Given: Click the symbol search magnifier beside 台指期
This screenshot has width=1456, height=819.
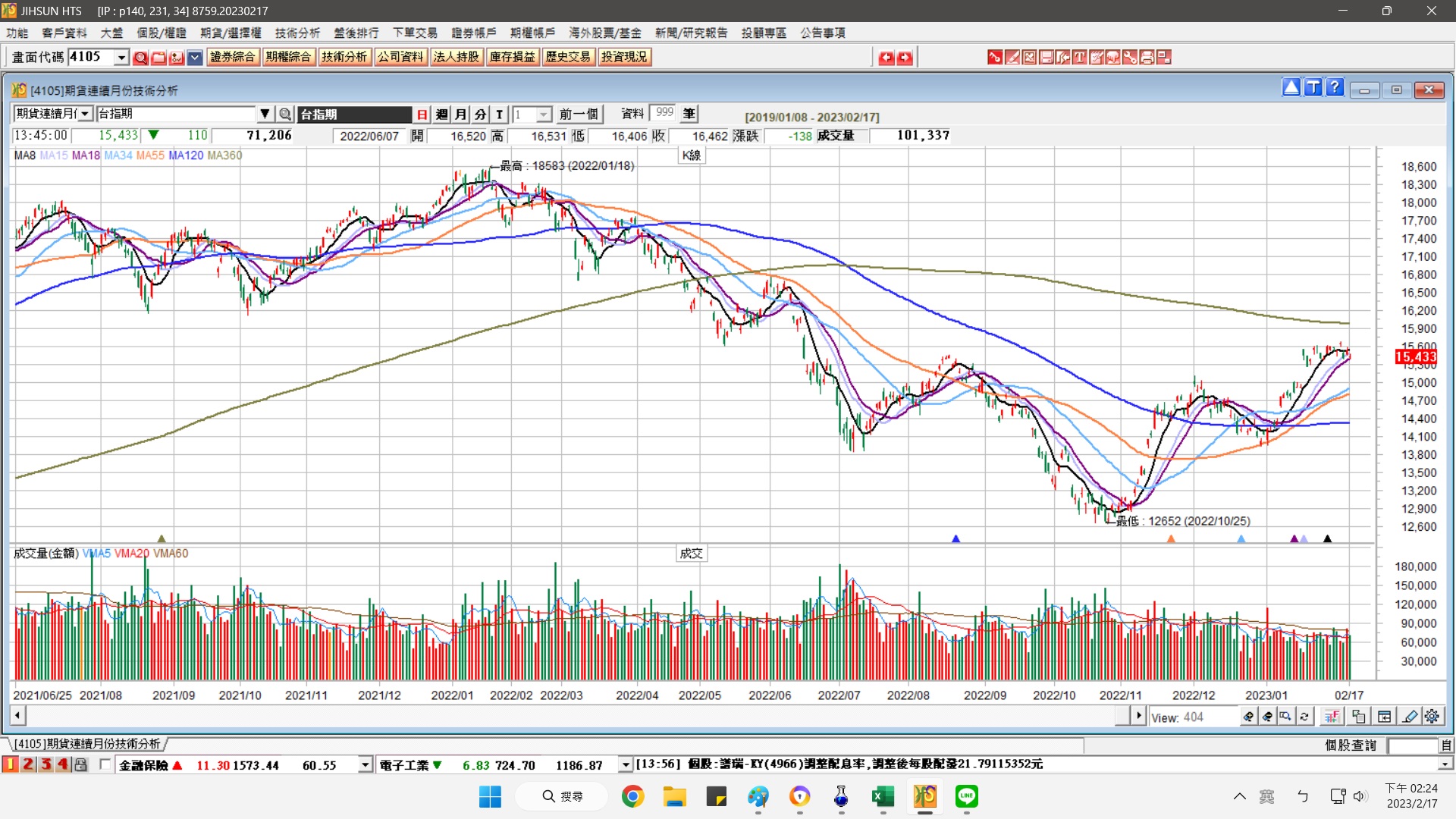Looking at the screenshot, I should point(285,114).
